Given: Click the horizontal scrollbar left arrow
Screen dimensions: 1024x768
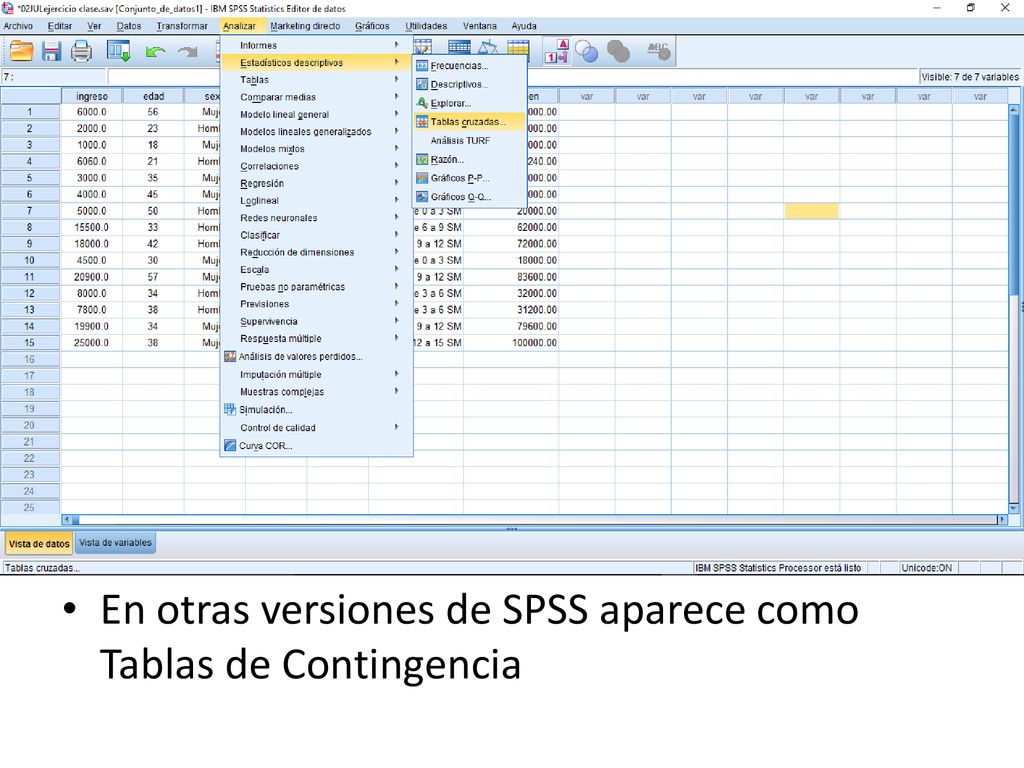Looking at the screenshot, I should tap(66, 520).
